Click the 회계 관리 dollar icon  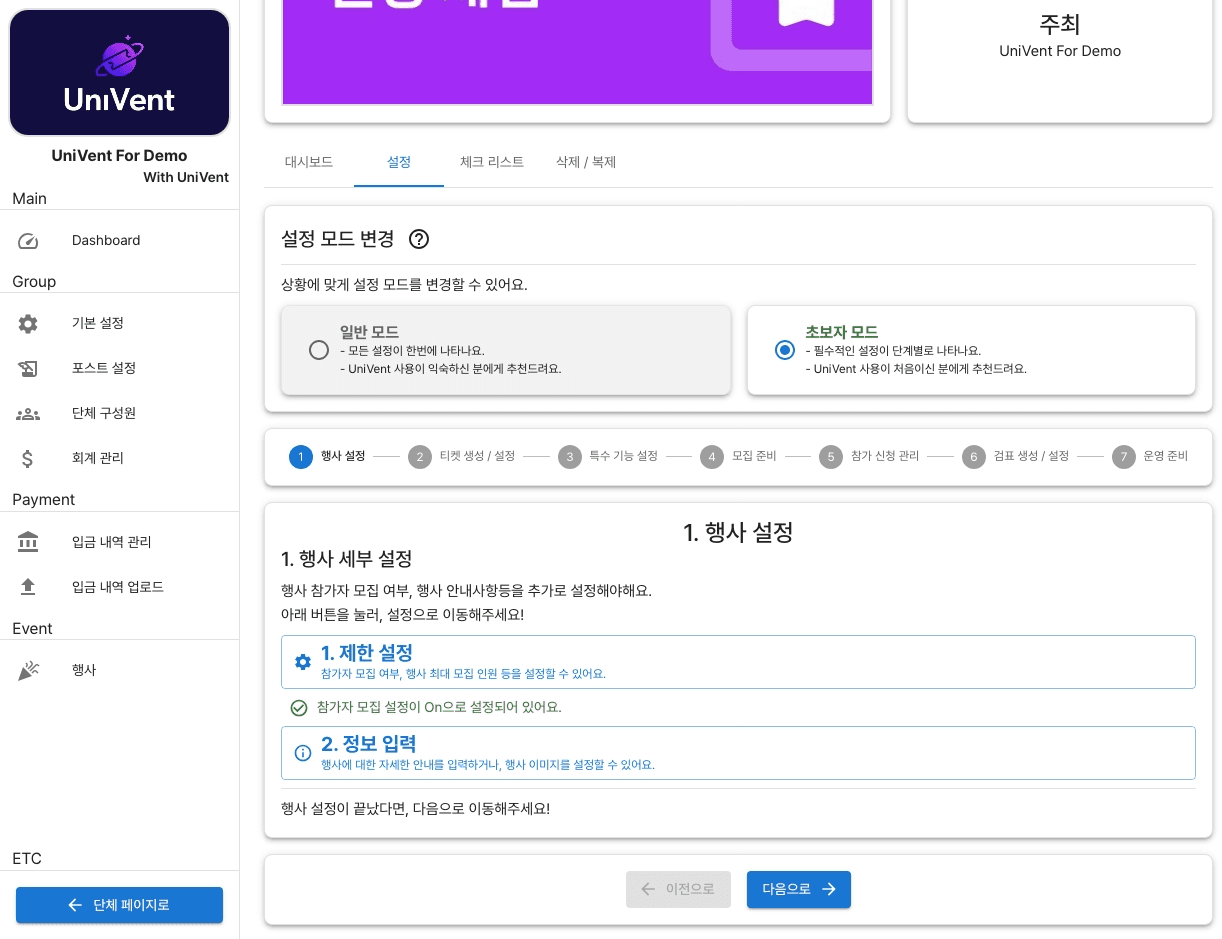coord(28,459)
